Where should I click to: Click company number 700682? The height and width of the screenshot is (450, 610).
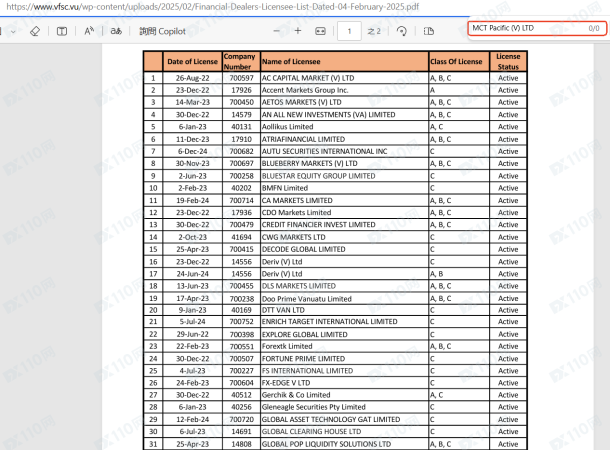[241, 151]
